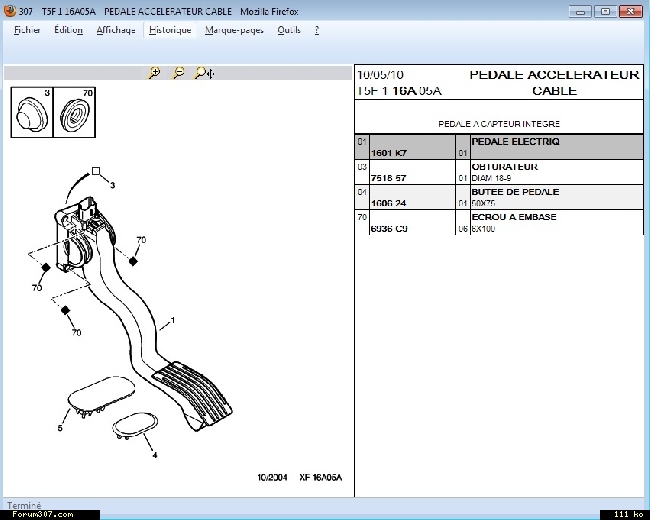Click the lowest black diamond marker 70
650x520 pixels.
pos(65,310)
